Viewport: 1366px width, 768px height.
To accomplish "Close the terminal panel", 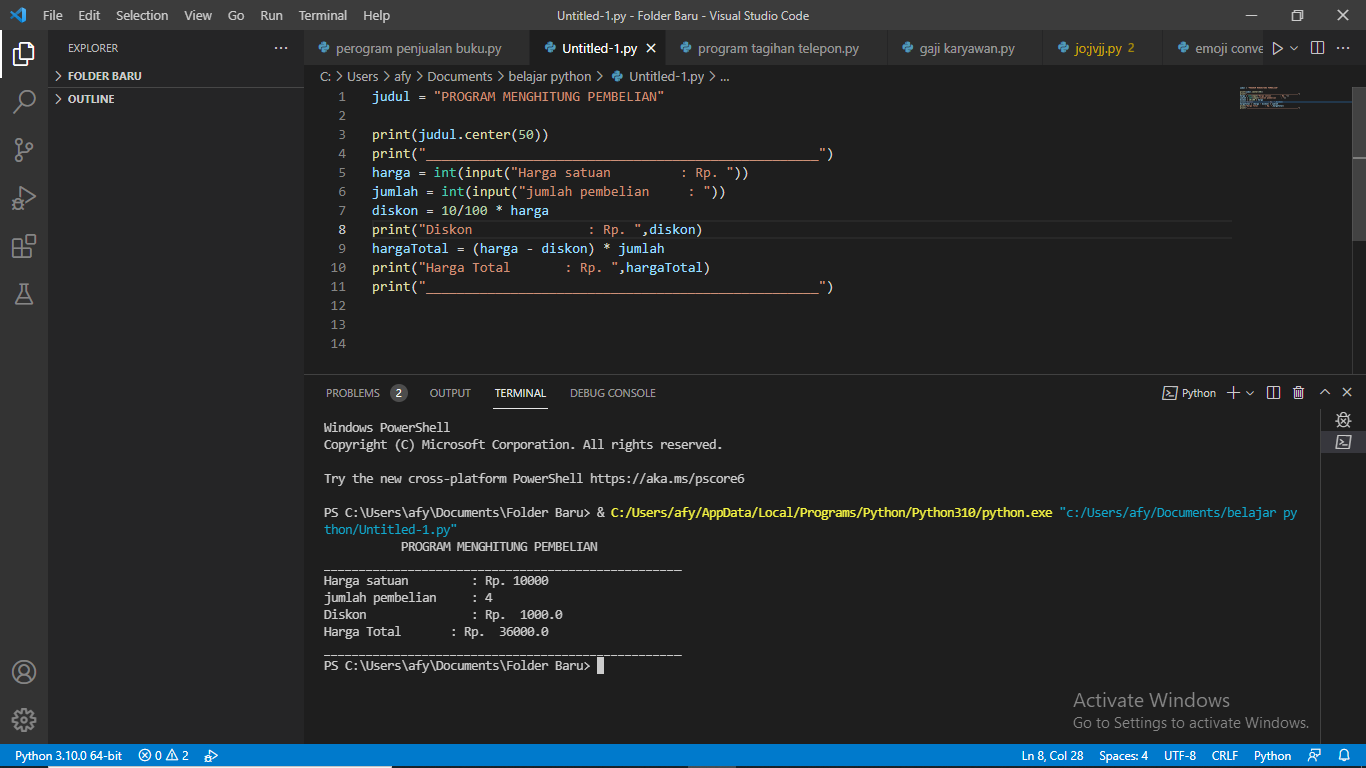I will click(x=1347, y=393).
